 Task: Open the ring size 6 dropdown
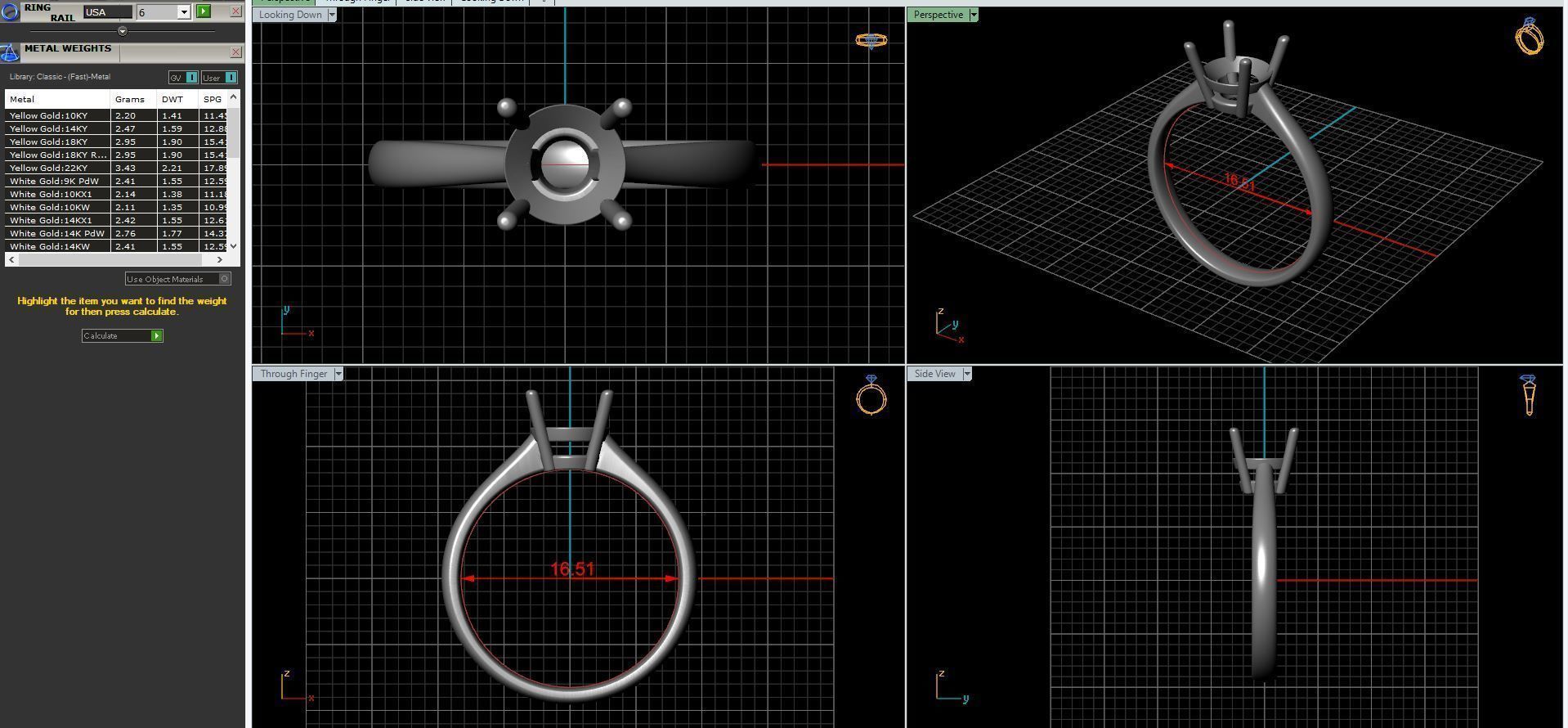(184, 12)
